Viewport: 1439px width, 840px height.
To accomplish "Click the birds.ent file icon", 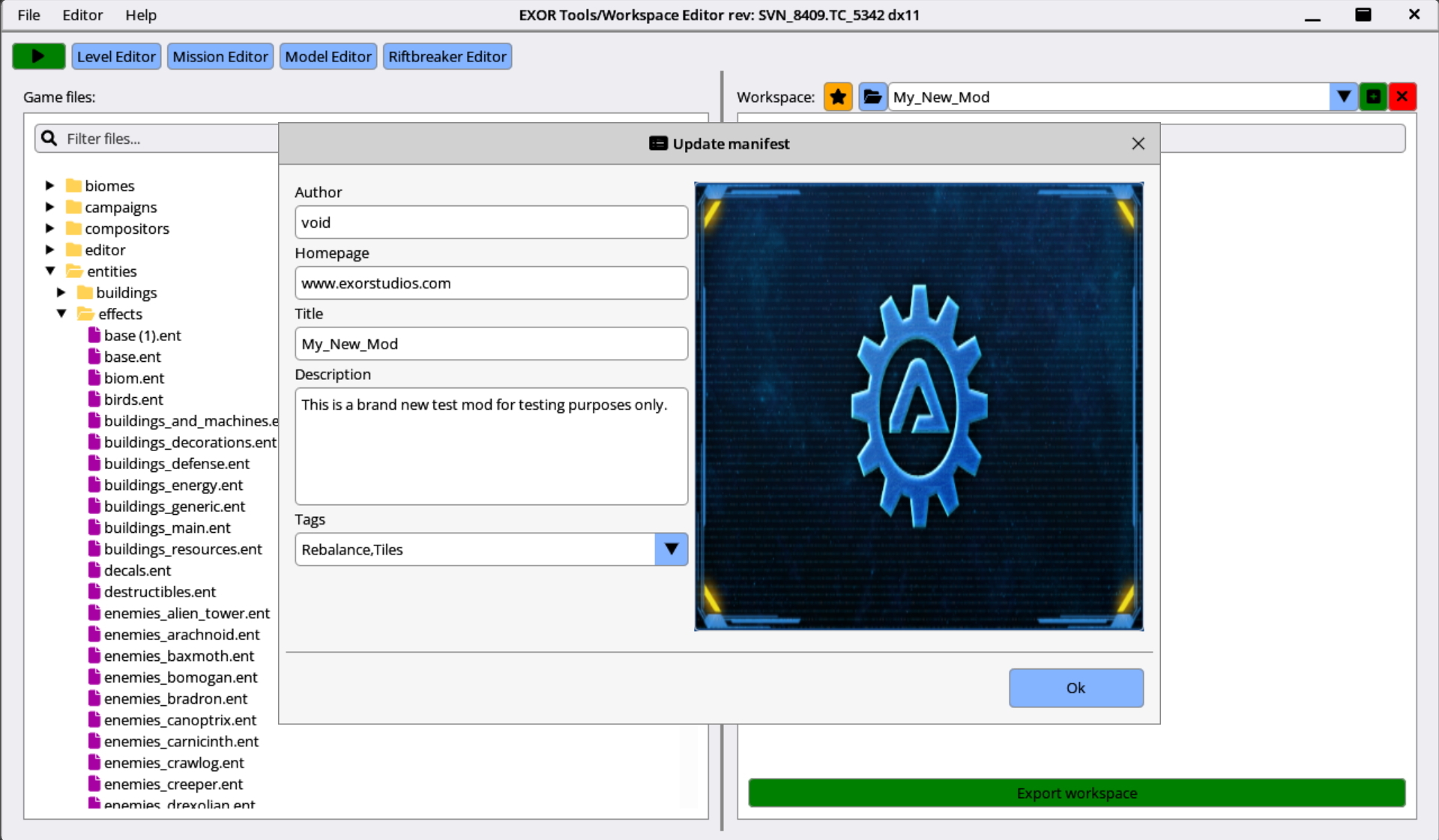I will [x=94, y=399].
